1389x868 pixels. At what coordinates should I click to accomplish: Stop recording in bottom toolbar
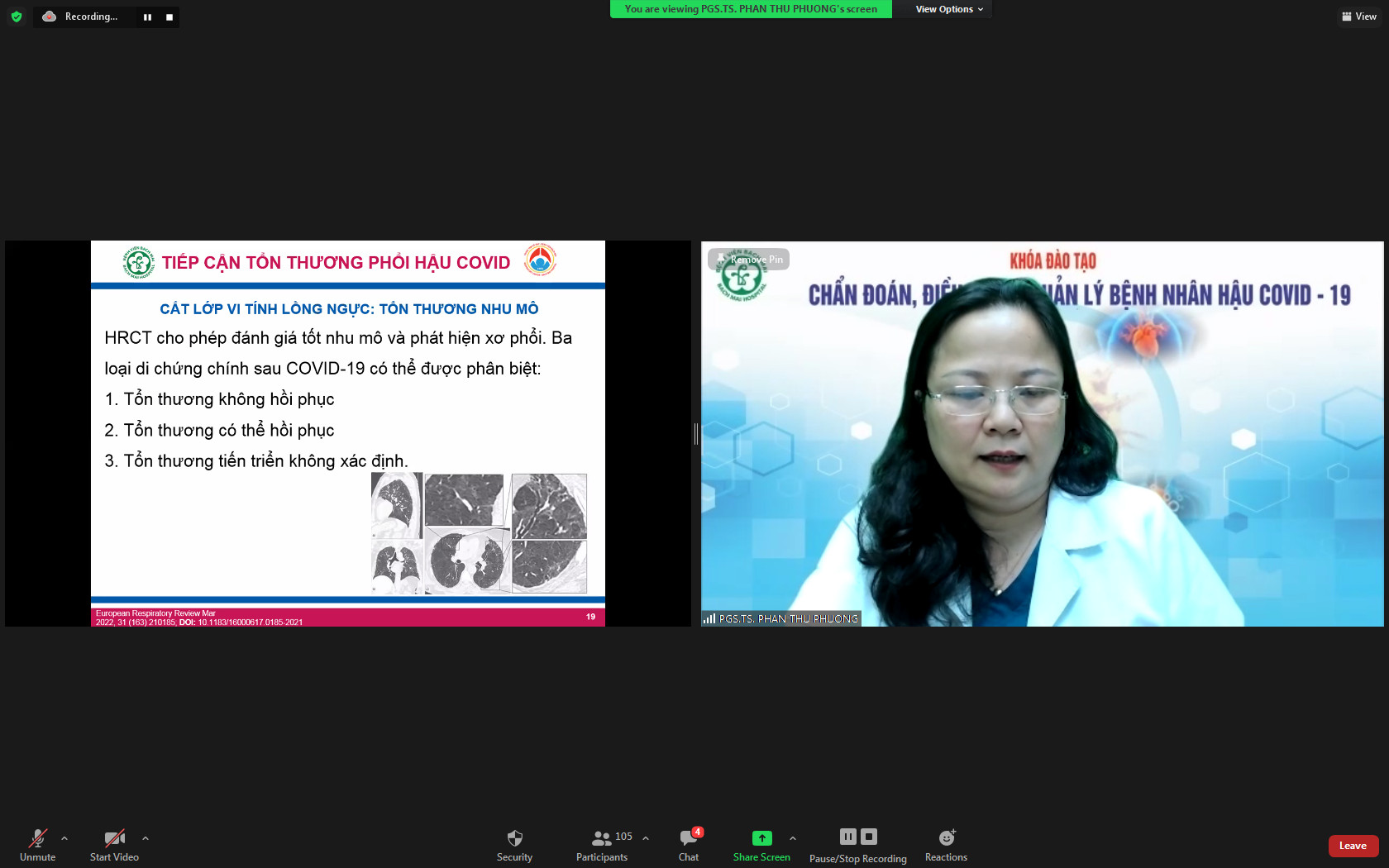pos(868,837)
